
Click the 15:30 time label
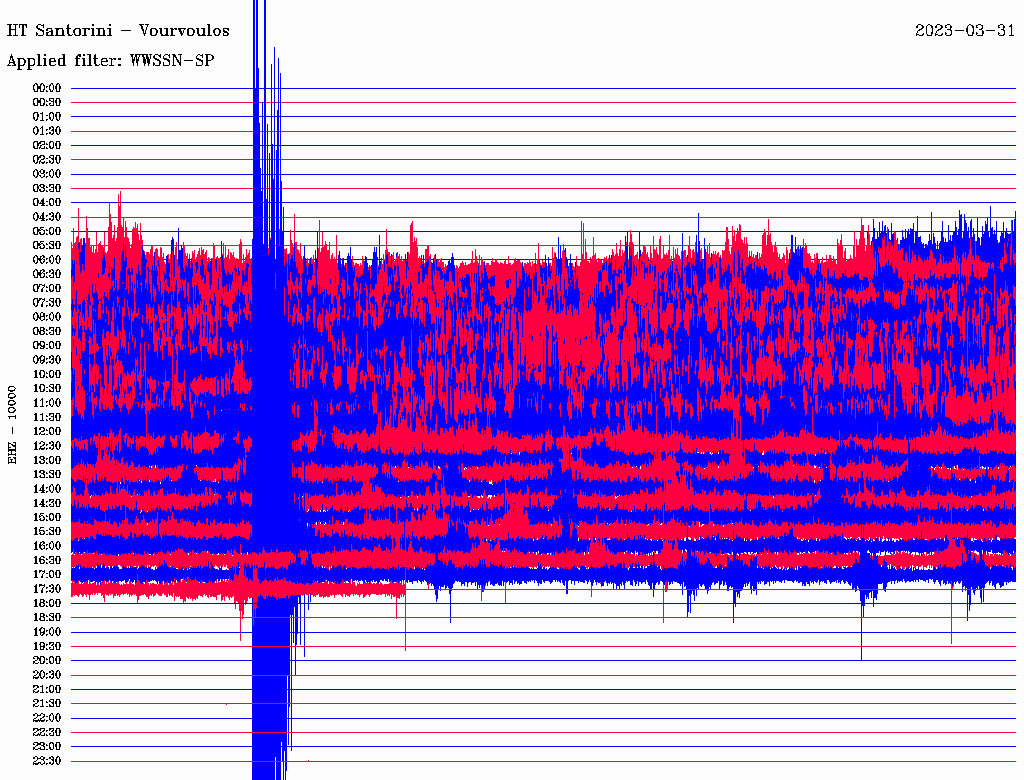[47, 531]
